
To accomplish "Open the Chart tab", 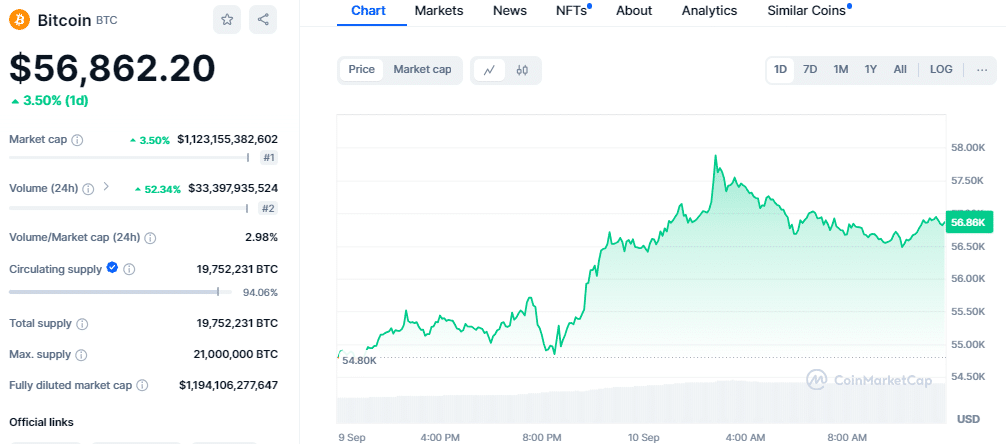I will pyautogui.click(x=369, y=11).
